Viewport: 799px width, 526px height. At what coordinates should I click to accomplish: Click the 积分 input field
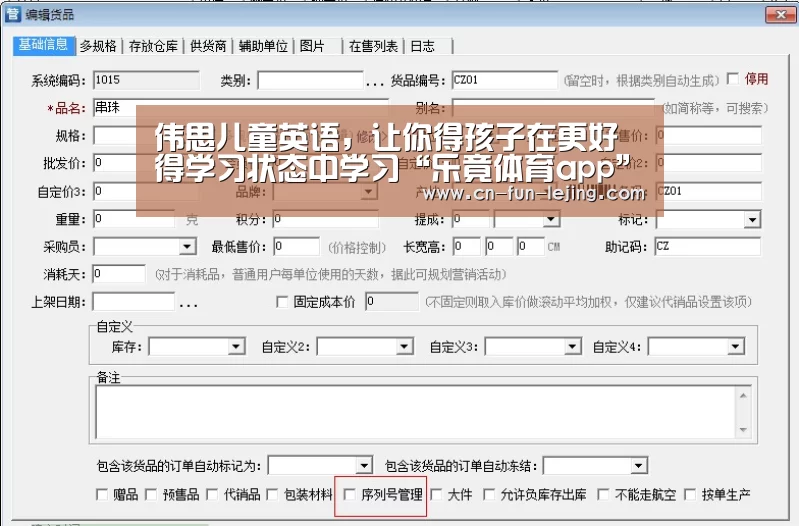(x=326, y=219)
